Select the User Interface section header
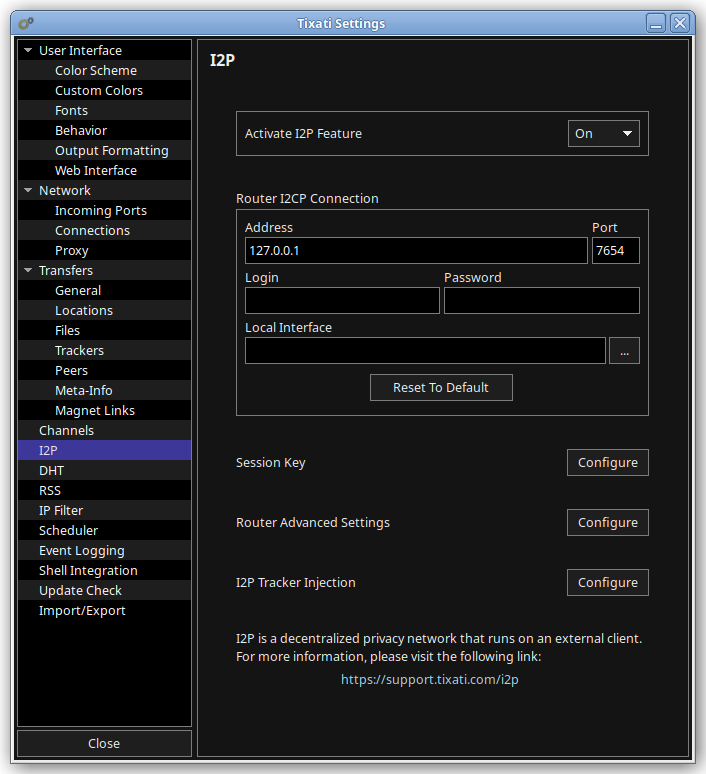The image size is (706, 774). [104, 50]
